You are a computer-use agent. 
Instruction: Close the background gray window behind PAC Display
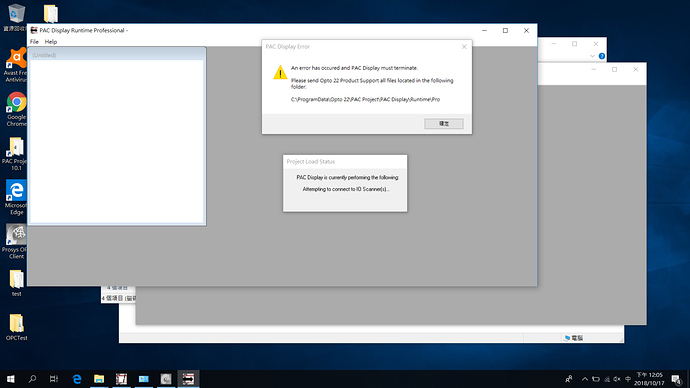pos(635,70)
